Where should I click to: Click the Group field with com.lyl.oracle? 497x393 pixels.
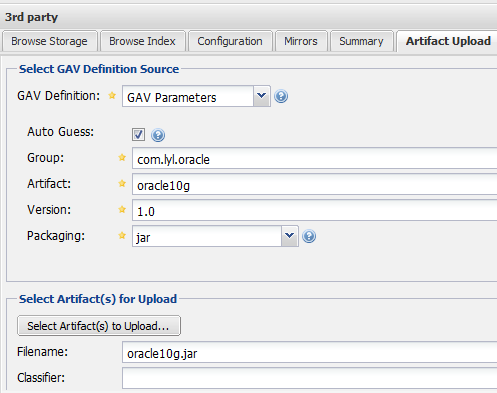[x=315, y=158]
